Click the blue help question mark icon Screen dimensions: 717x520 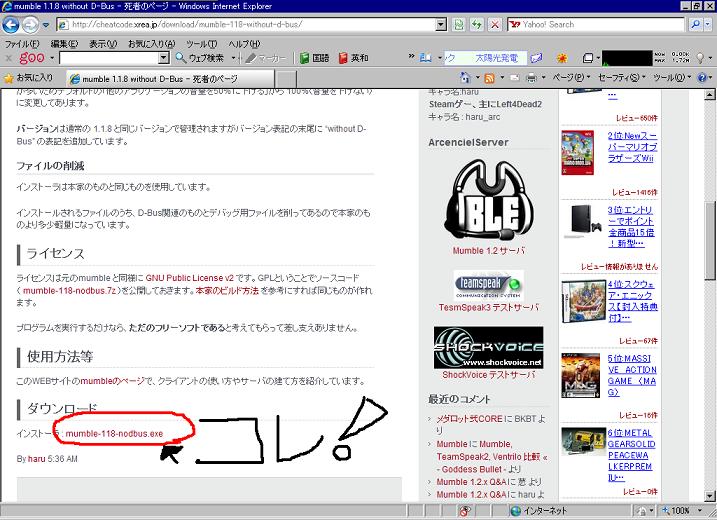[x=702, y=78]
